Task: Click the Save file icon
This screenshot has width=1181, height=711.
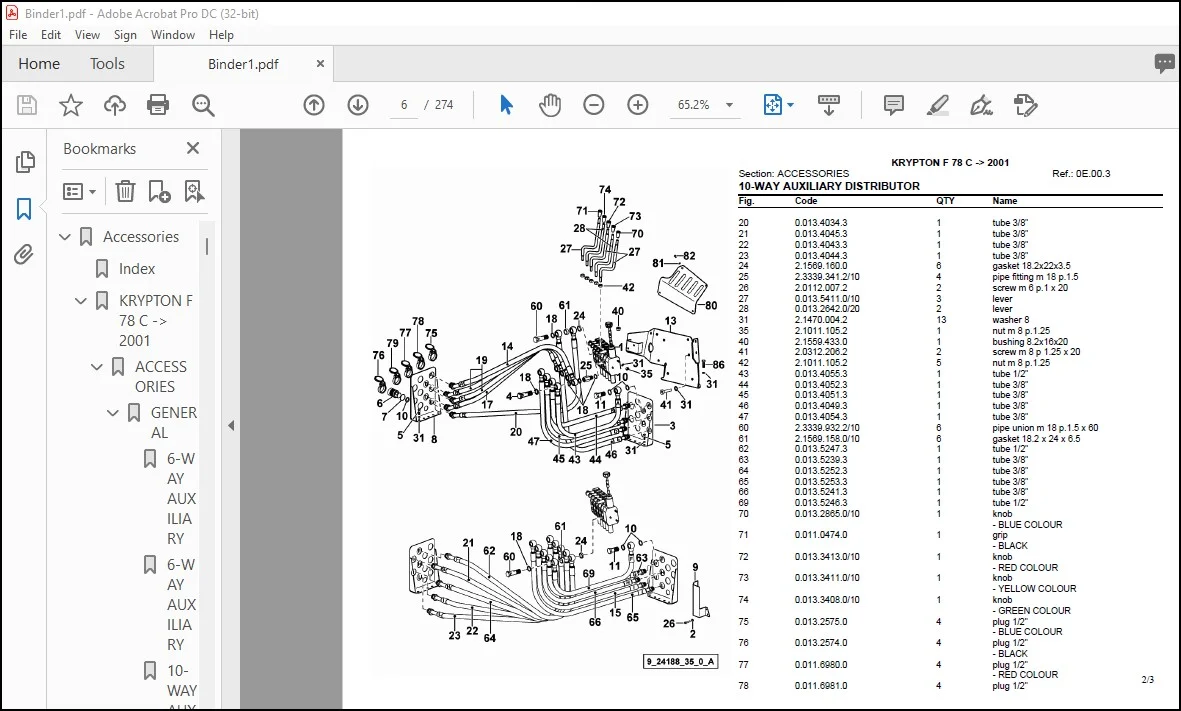Action: [x=27, y=105]
